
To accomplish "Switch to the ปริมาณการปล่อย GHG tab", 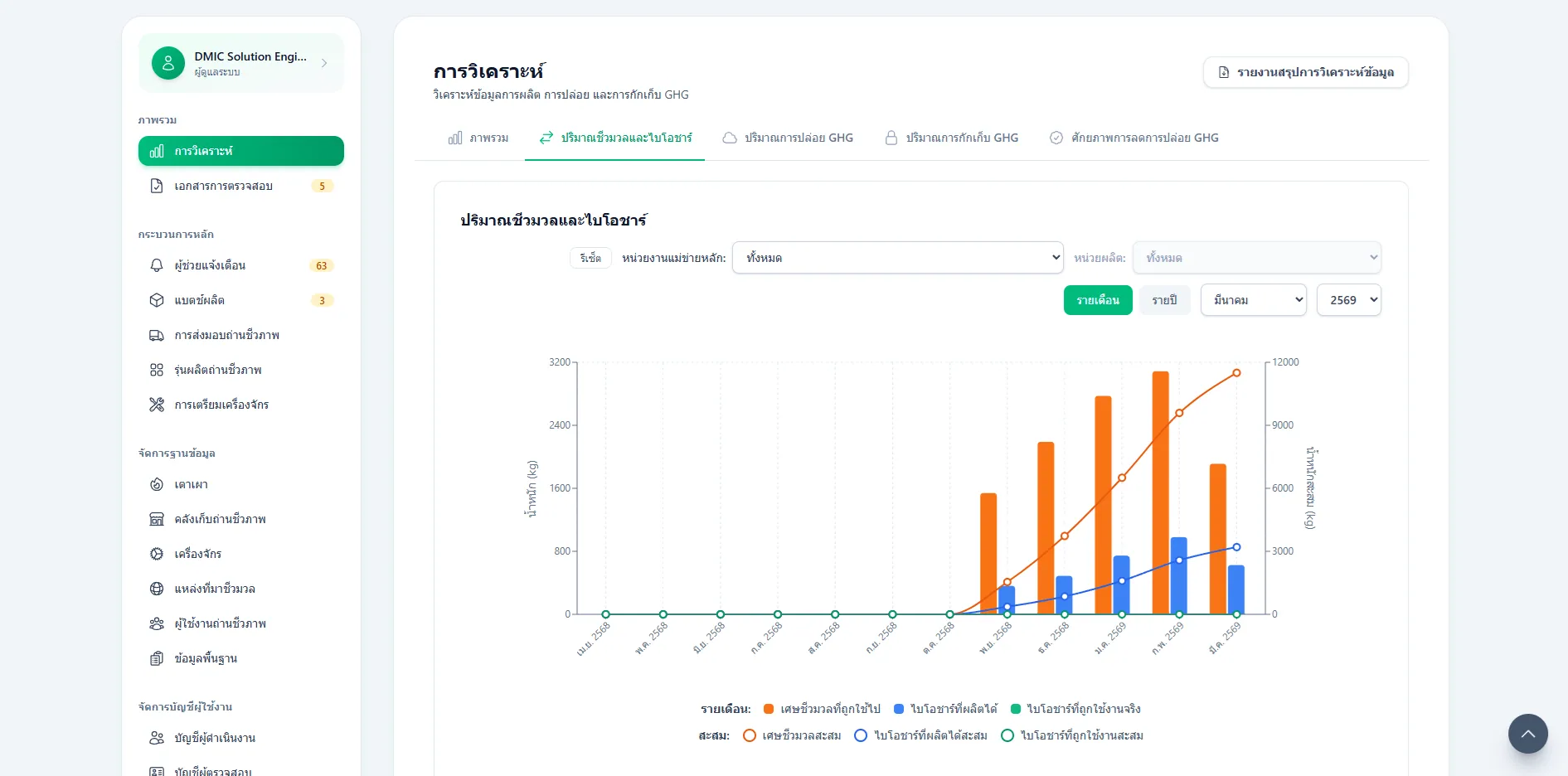I will [x=788, y=138].
